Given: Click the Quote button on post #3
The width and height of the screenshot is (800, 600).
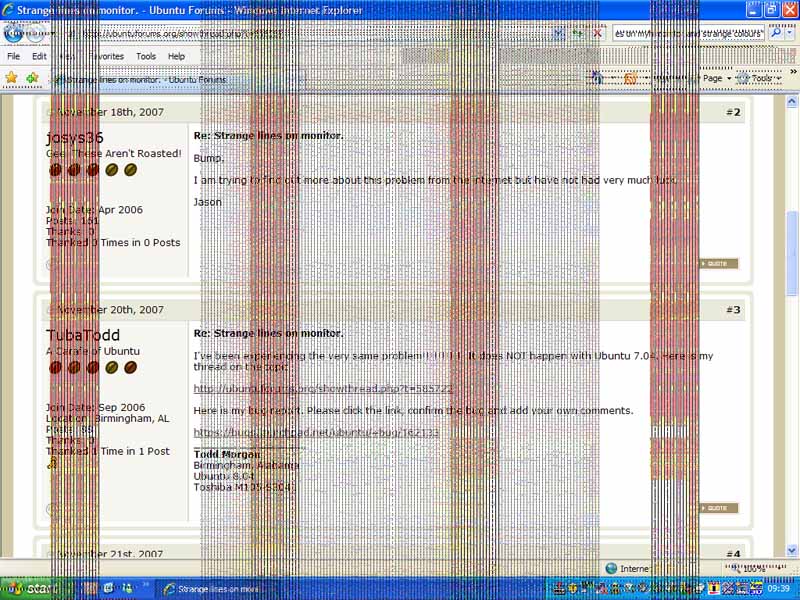Looking at the screenshot, I should point(719,508).
